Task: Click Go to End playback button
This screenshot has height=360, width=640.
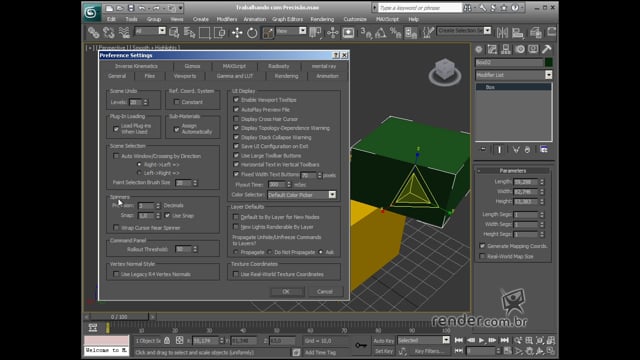Action: 504,340
